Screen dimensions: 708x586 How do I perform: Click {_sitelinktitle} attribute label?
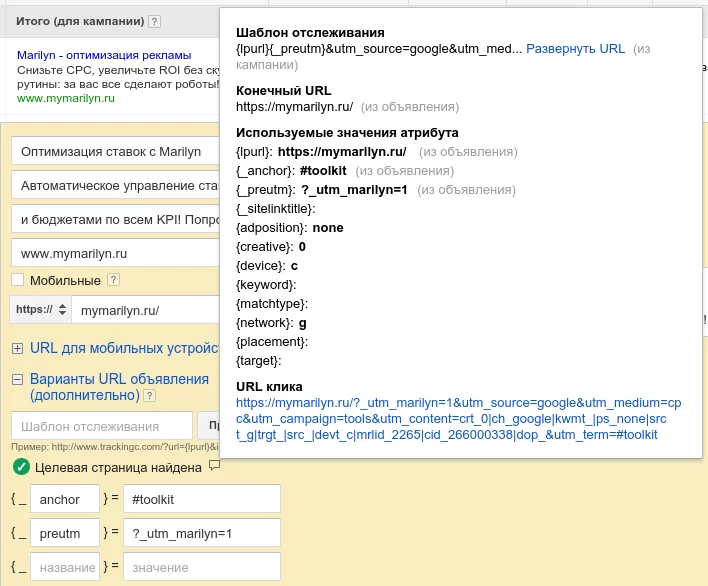pyautogui.click(x=275, y=209)
